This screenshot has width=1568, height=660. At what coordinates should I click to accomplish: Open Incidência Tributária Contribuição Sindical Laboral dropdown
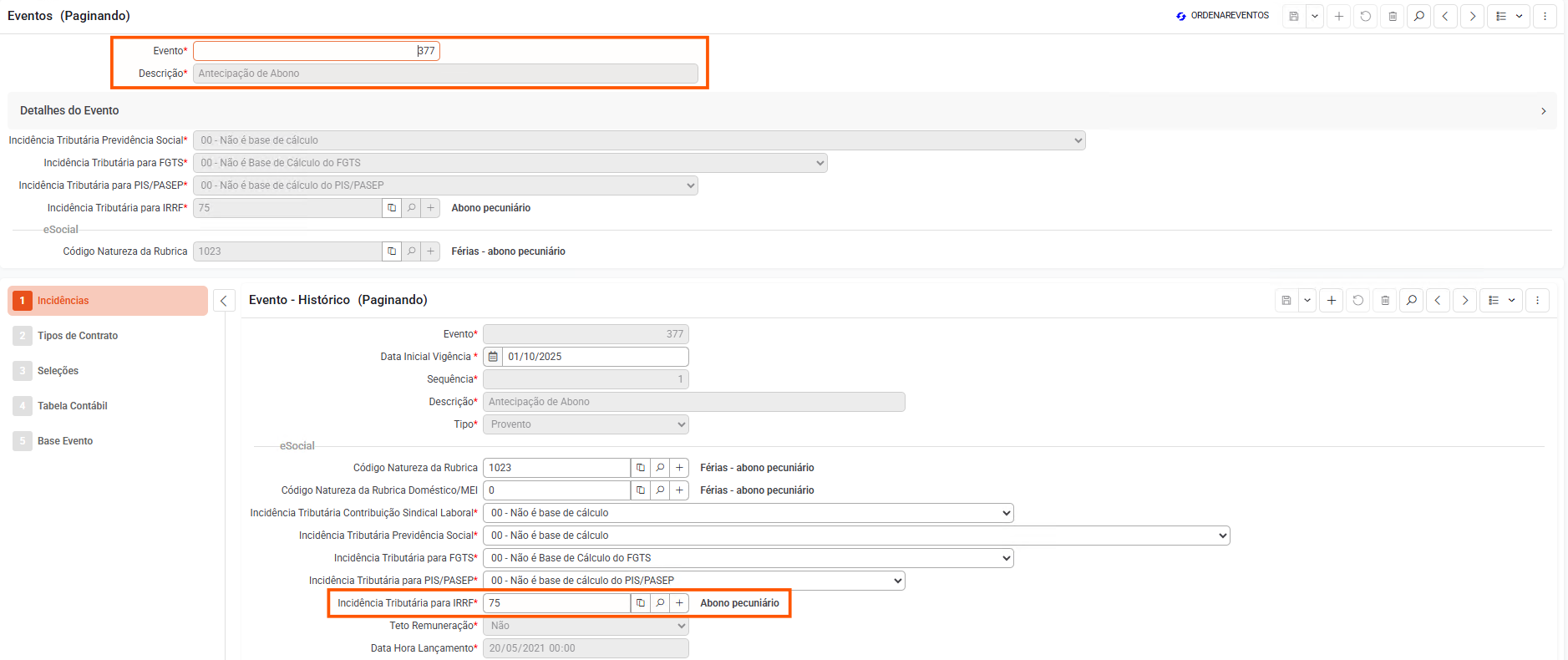pyautogui.click(x=748, y=513)
